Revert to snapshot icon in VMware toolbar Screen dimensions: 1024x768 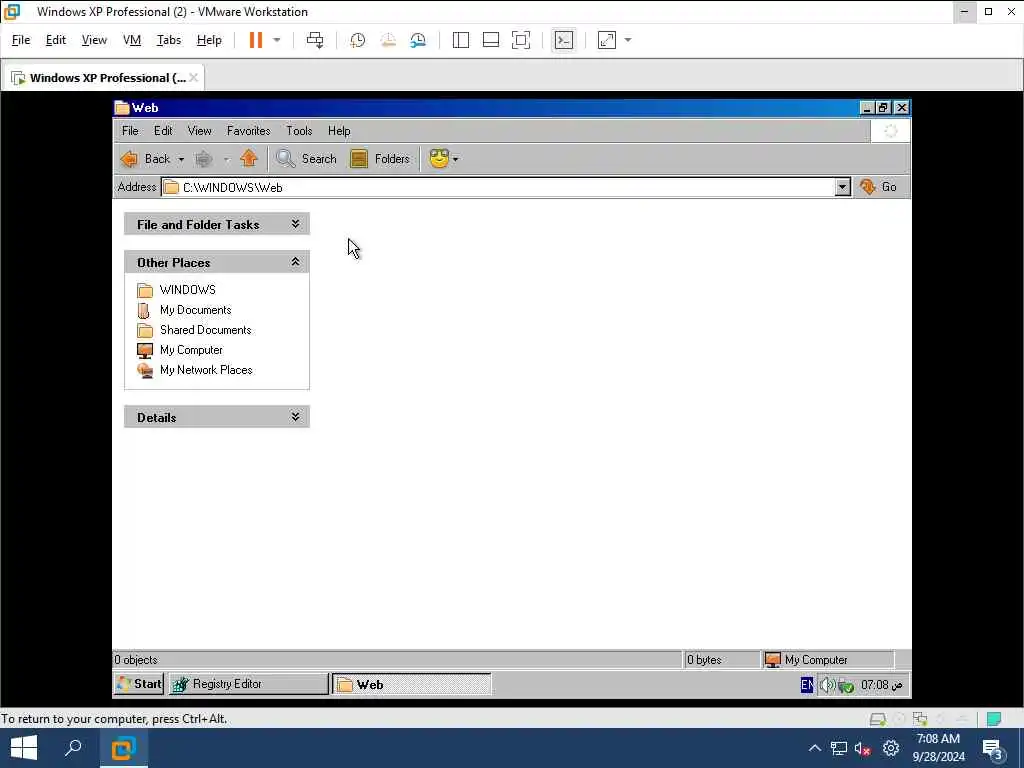click(388, 40)
